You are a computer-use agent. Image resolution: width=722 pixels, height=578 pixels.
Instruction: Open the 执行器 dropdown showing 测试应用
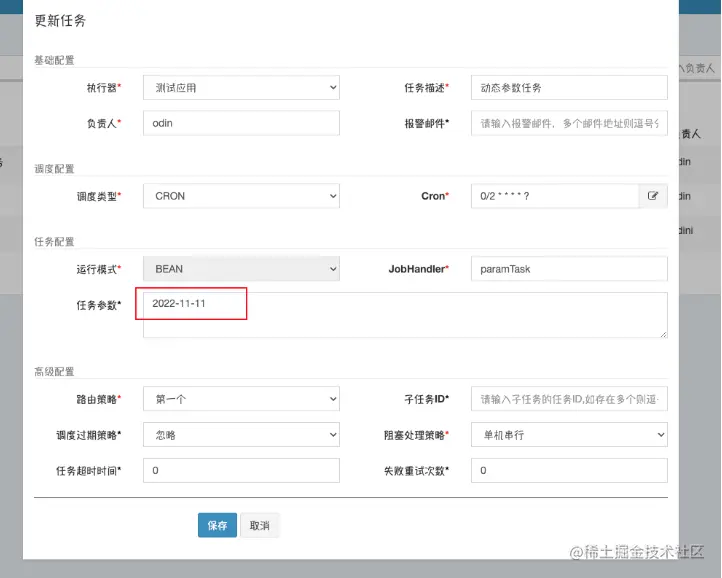tap(241, 88)
